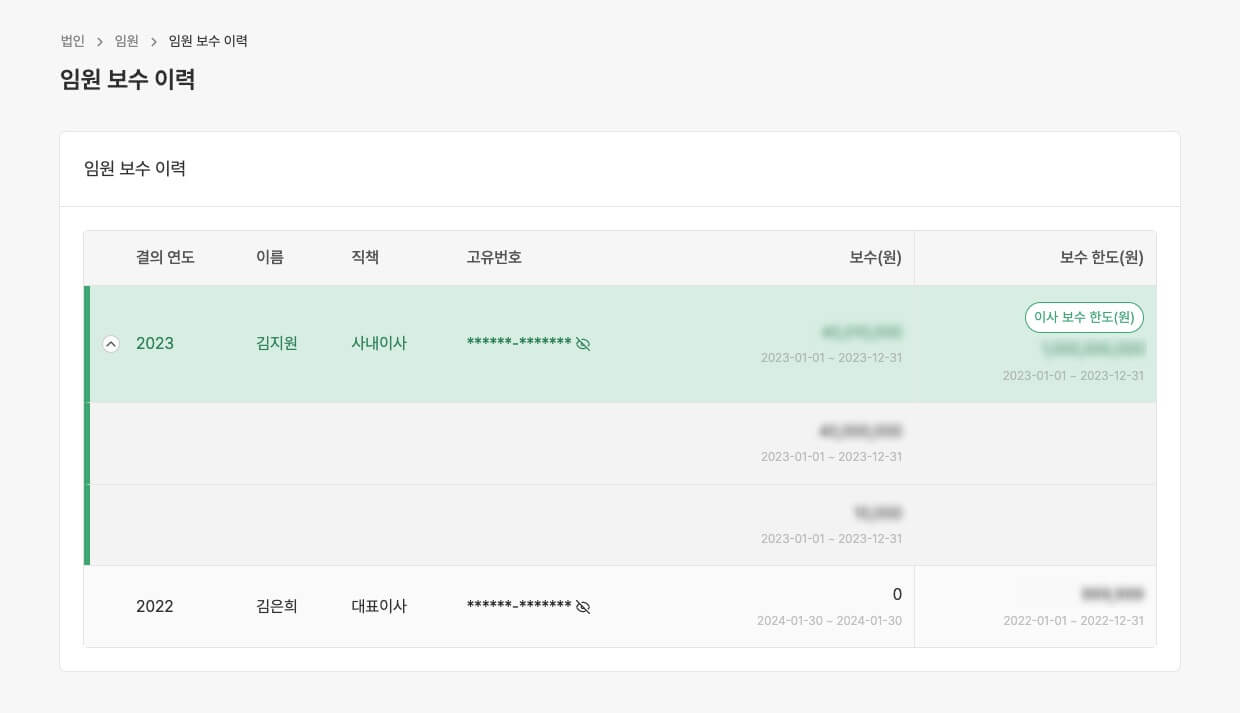Click the 보수(원) column header
The height and width of the screenshot is (713, 1240).
(877, 257)
